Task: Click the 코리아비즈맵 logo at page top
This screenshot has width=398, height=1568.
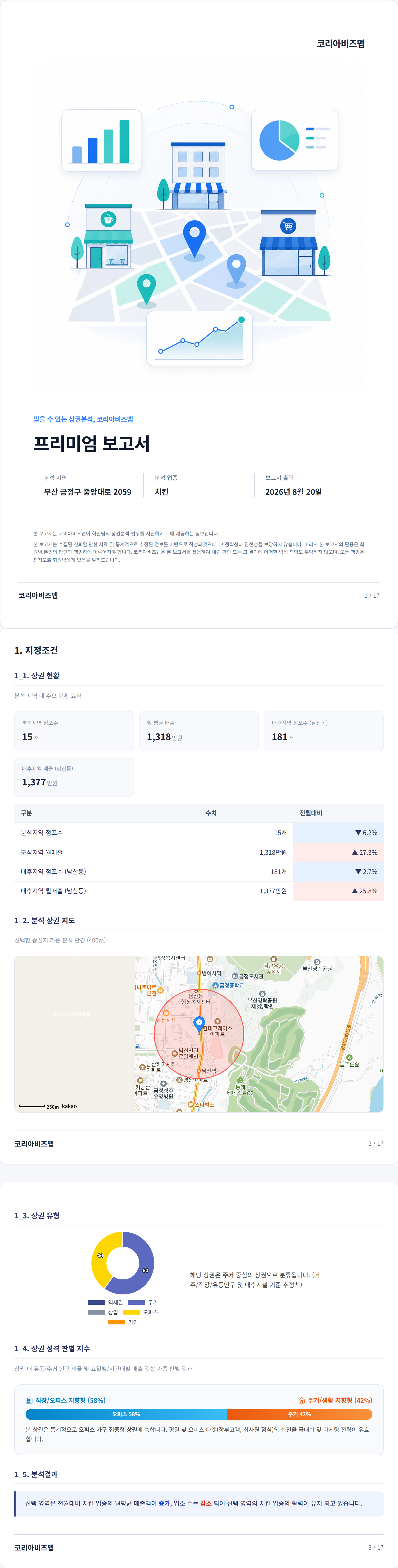Action: (x=341, y=44)
